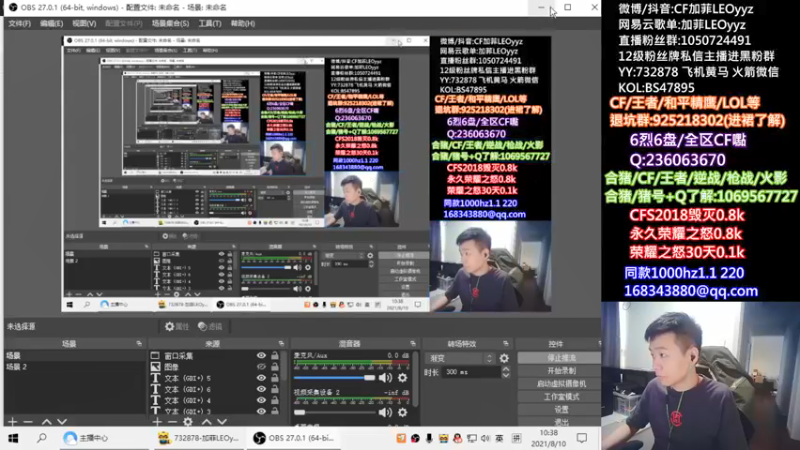Screen dimensions: 800x450
Task: Open the 文件(F) menu
Action: click(x=19, y=23)
